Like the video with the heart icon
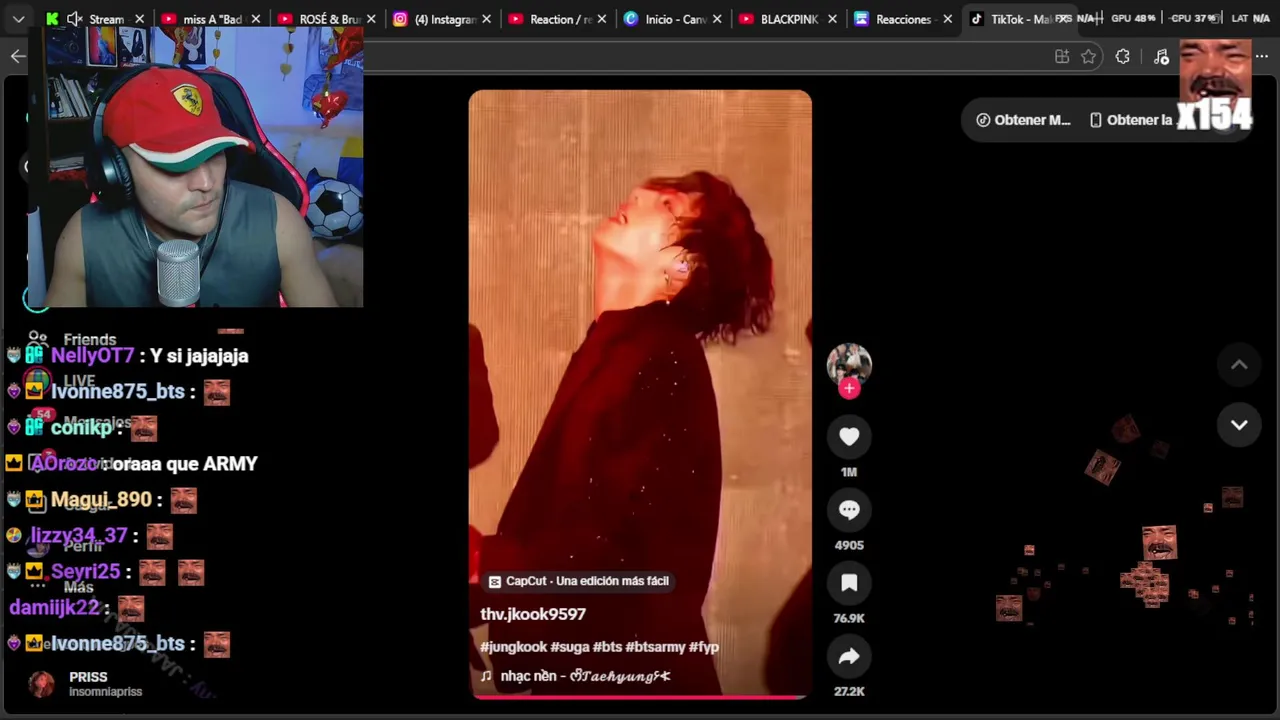 coord(849,437)
